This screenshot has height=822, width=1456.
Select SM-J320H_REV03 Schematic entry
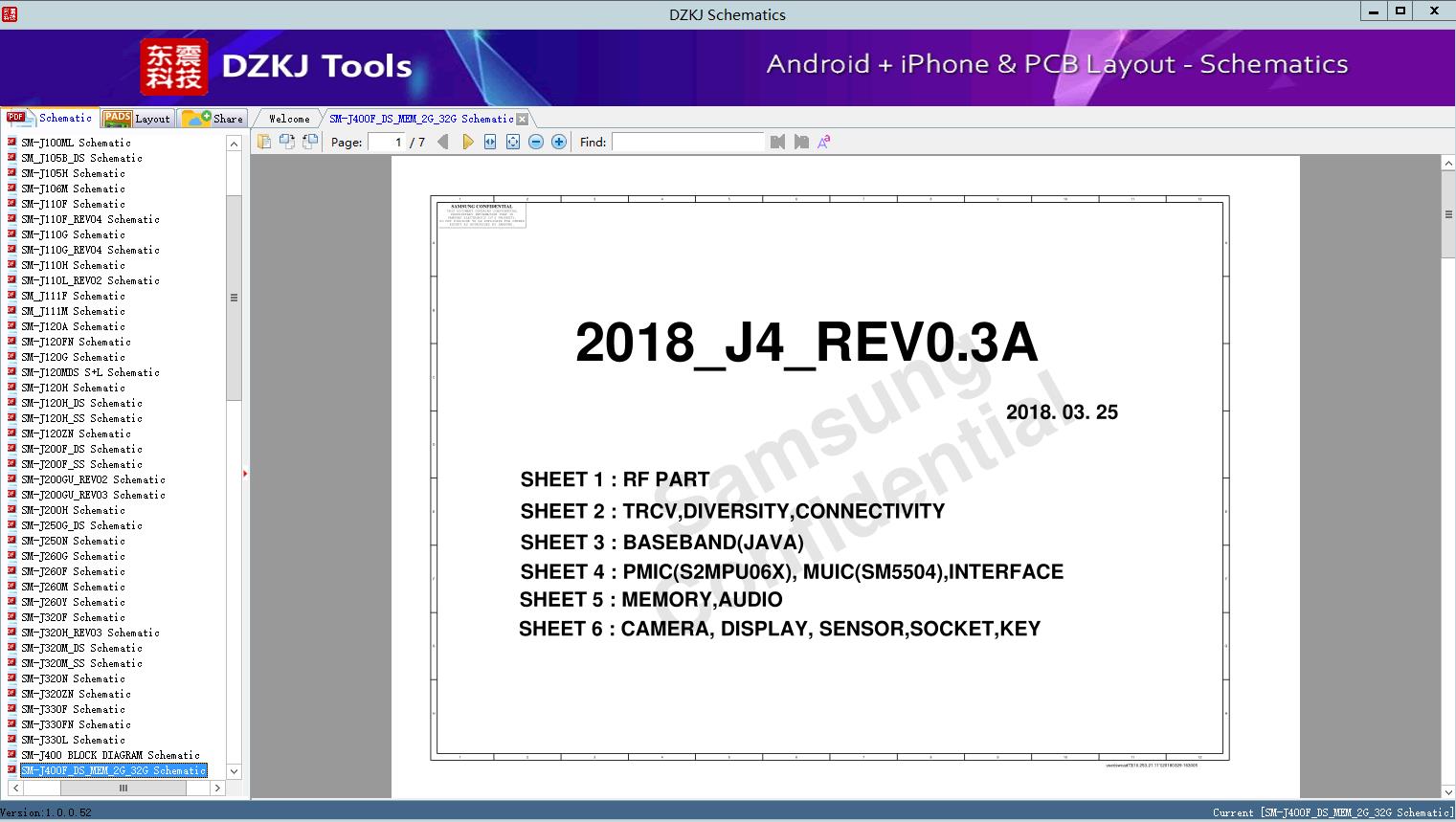point(90,633)
